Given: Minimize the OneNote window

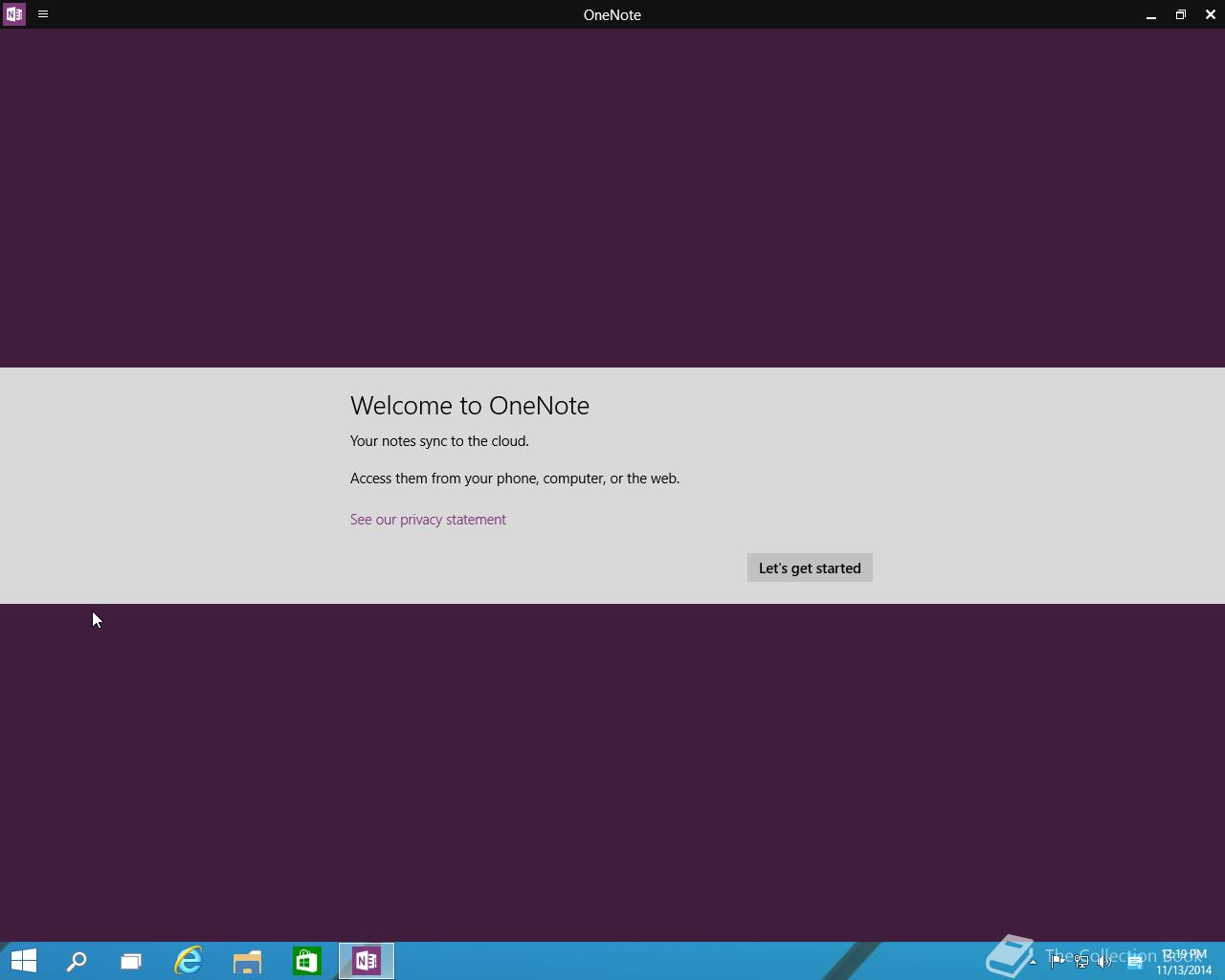Looking at the screenshot, I should pos(1151,14).
